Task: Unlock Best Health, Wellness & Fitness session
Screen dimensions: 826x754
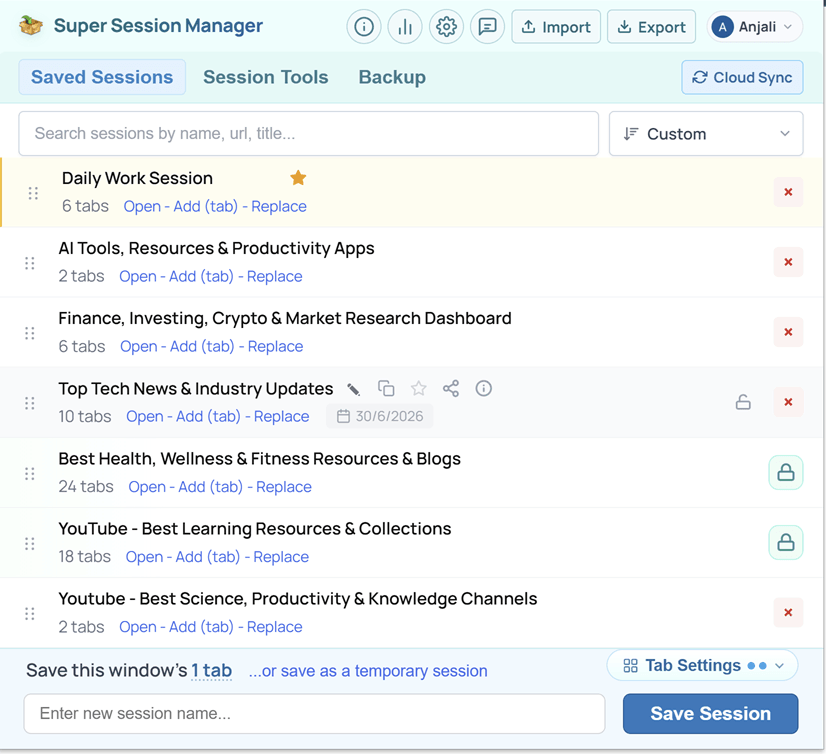Action: 785,473
